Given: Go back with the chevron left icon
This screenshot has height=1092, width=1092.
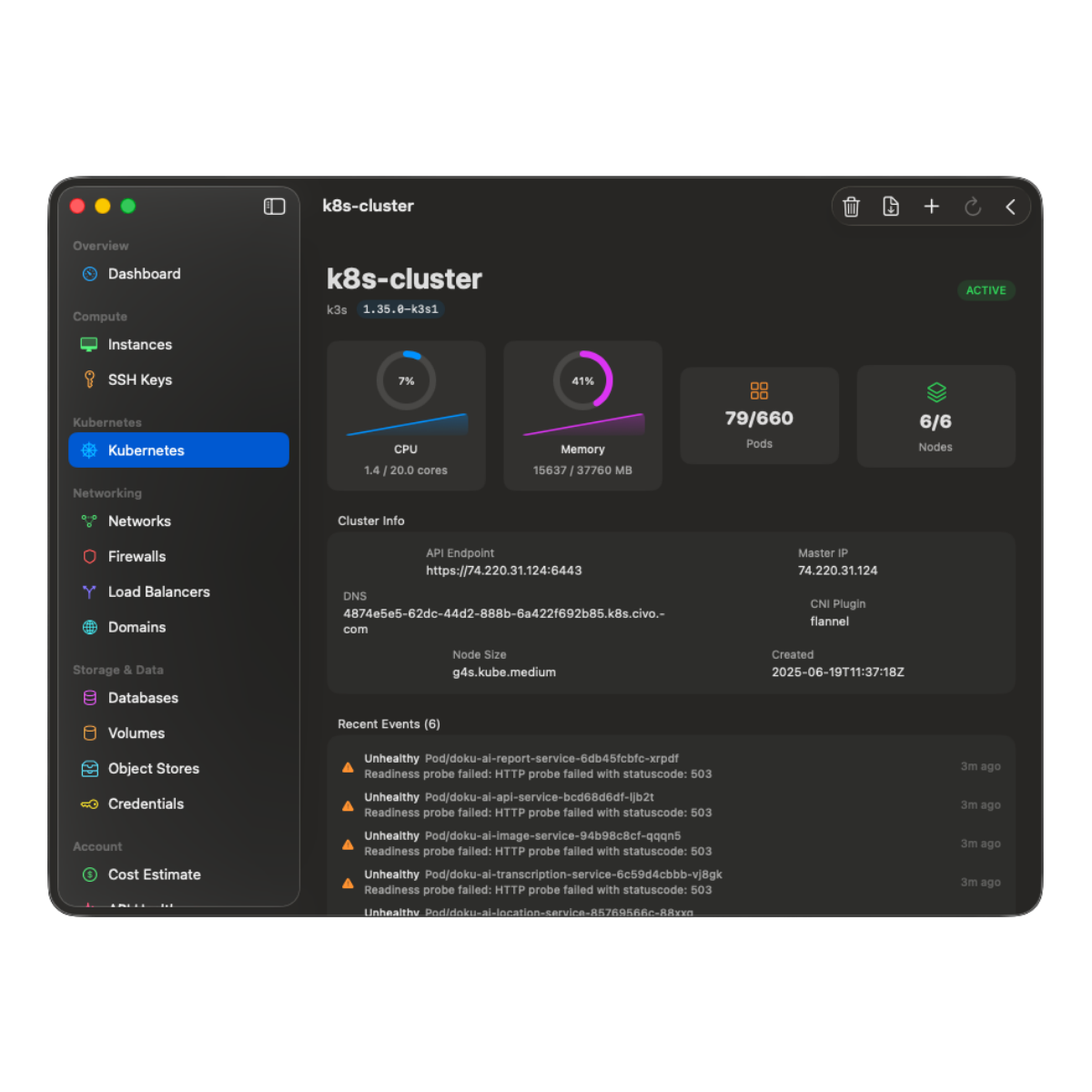Looking at the screenshot, I should [x=1010, y=207].
